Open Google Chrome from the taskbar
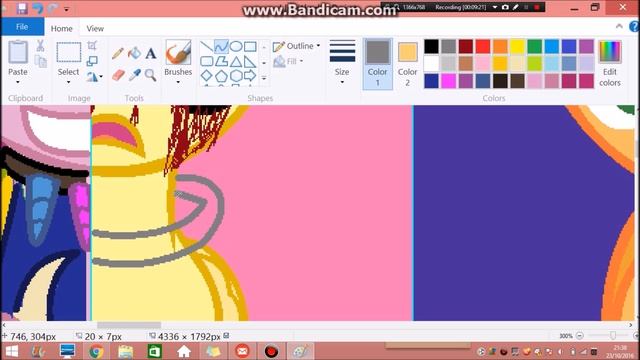Image resolution: width=640 pixels, height=360 pixels. (x=96, y=351)
